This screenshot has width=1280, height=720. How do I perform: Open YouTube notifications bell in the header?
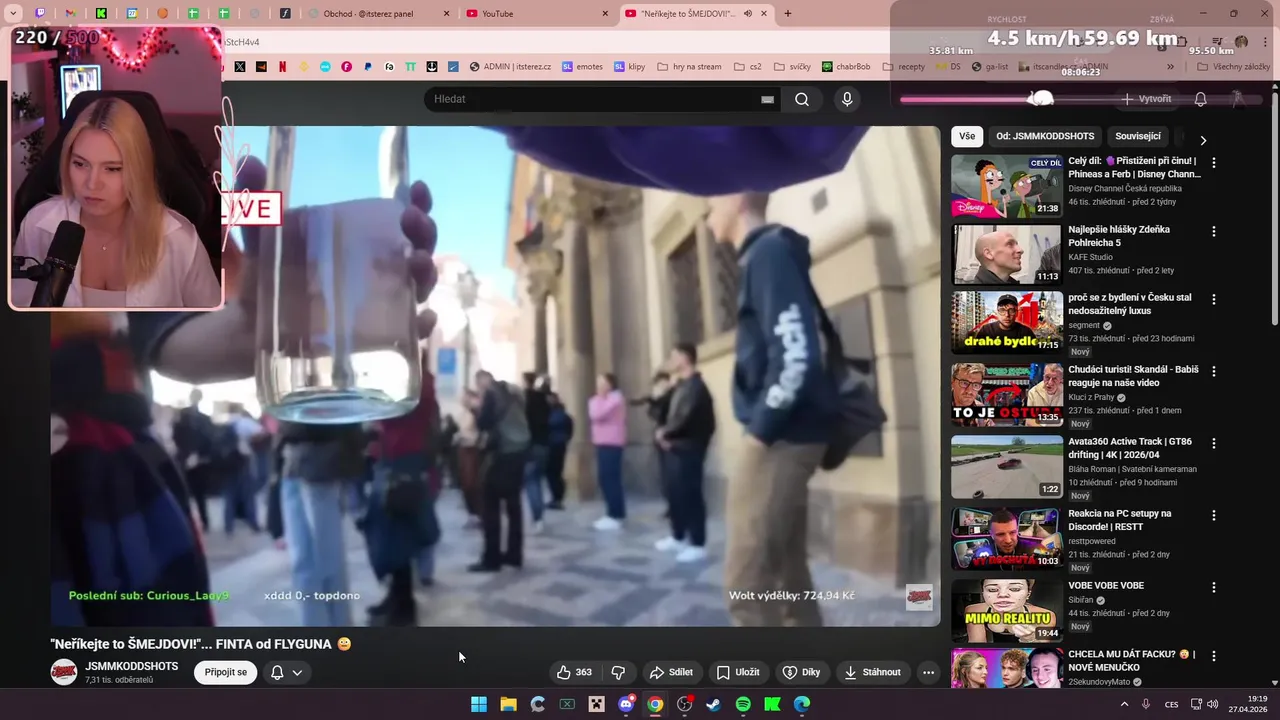pyautogui.click(x=1201, y=99)
